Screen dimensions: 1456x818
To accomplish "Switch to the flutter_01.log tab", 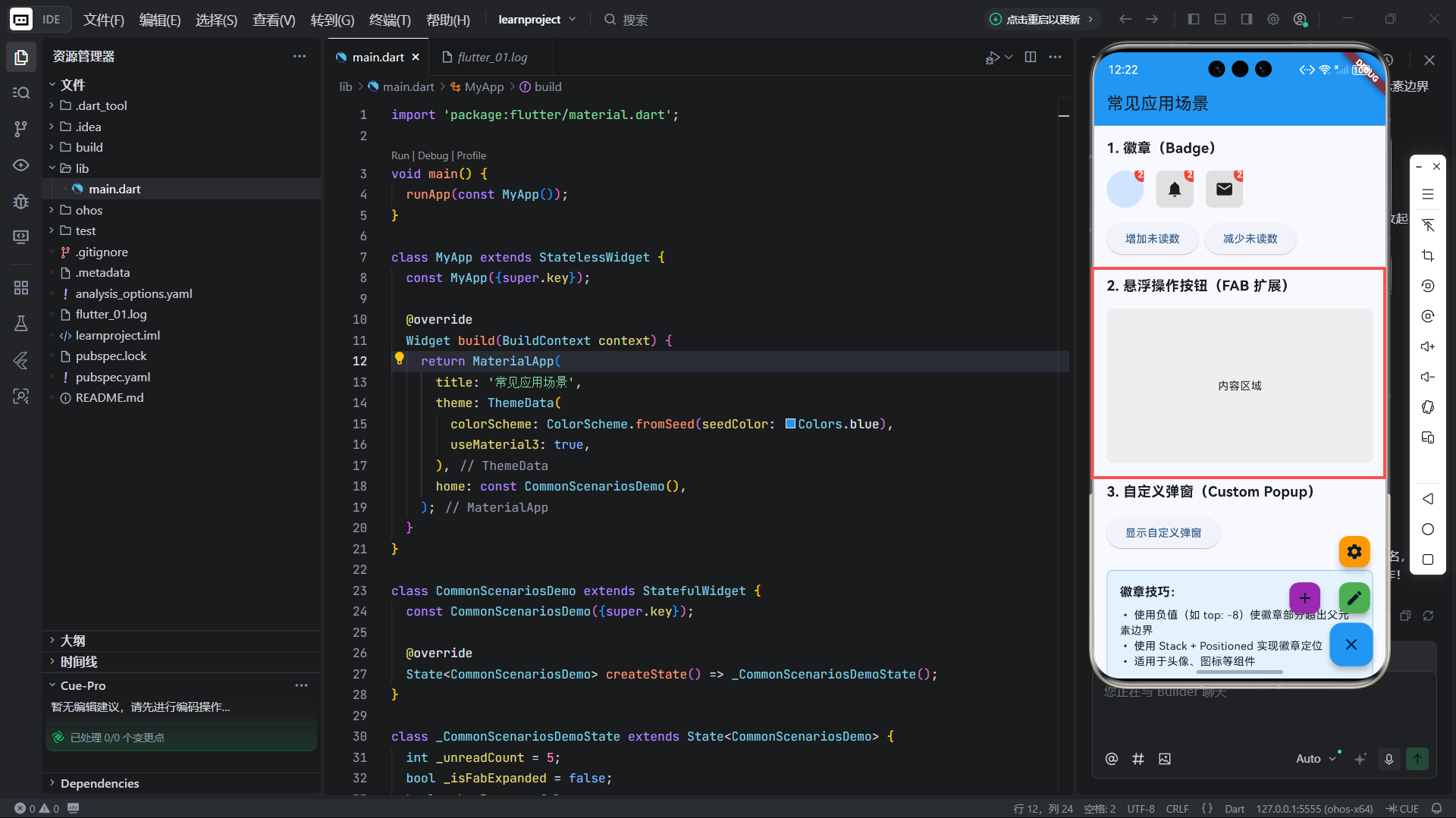I will 491,57.
